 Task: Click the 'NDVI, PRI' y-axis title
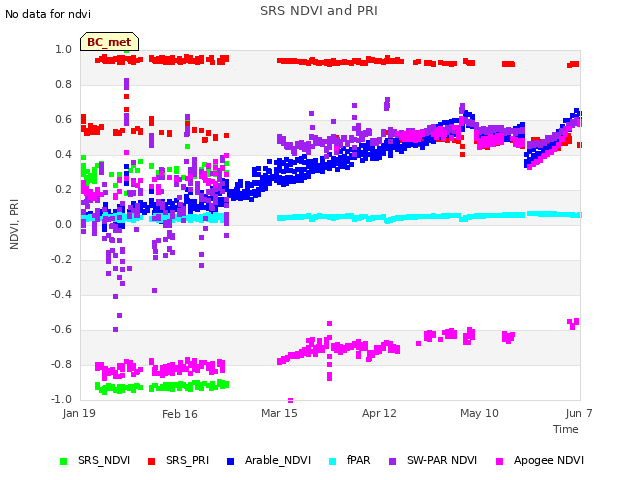click(14, 224)
